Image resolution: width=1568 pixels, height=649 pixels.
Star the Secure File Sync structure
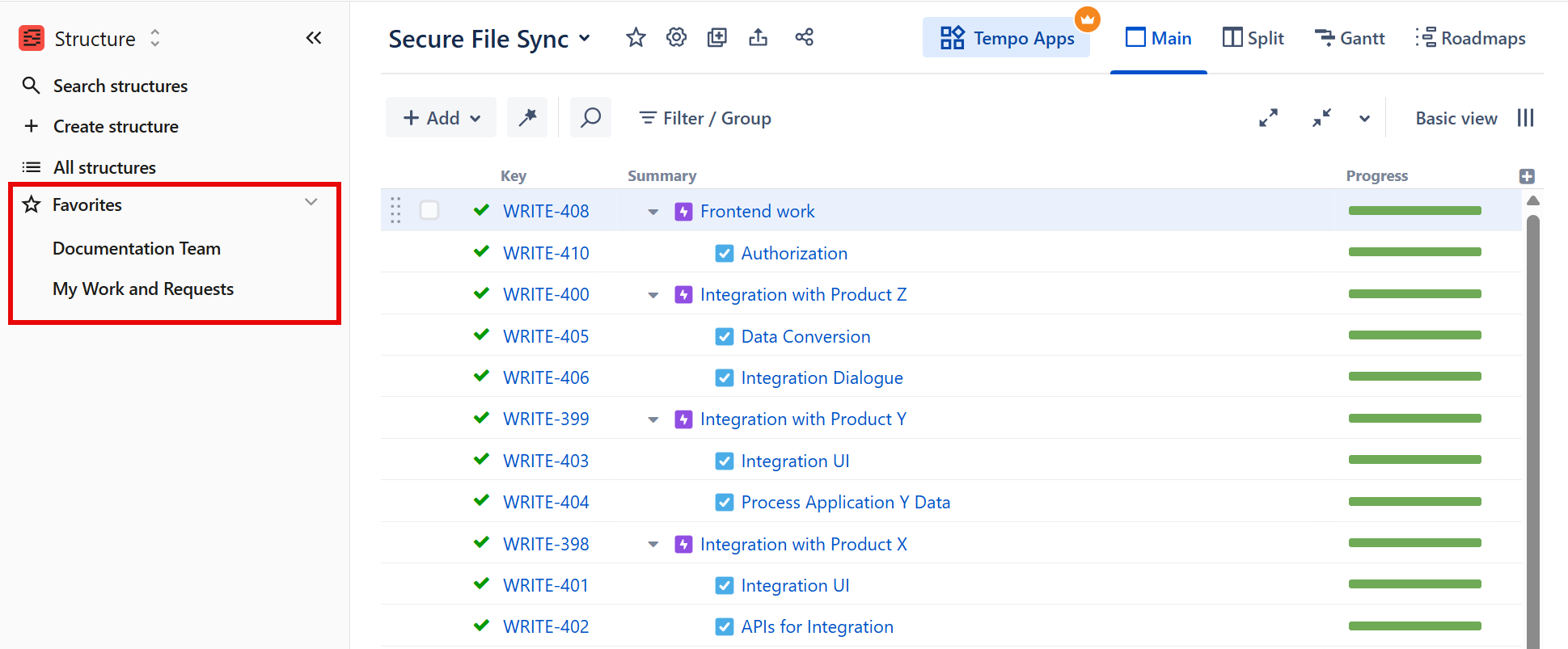[636, 38]
